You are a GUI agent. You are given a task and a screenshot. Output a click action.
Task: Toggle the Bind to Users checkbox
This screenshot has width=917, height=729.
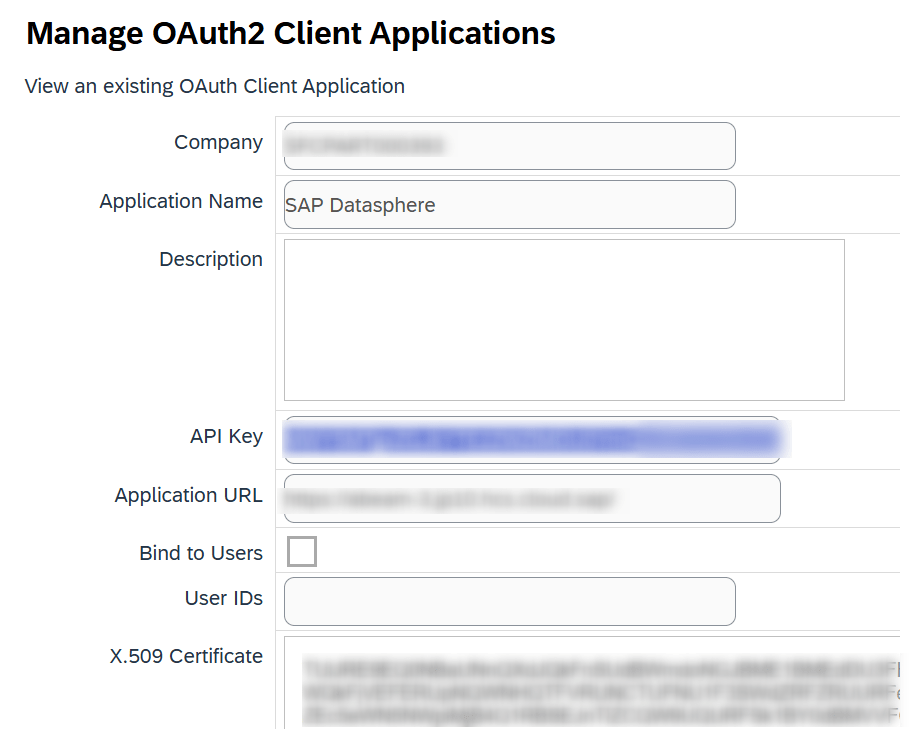pos(302,551)
